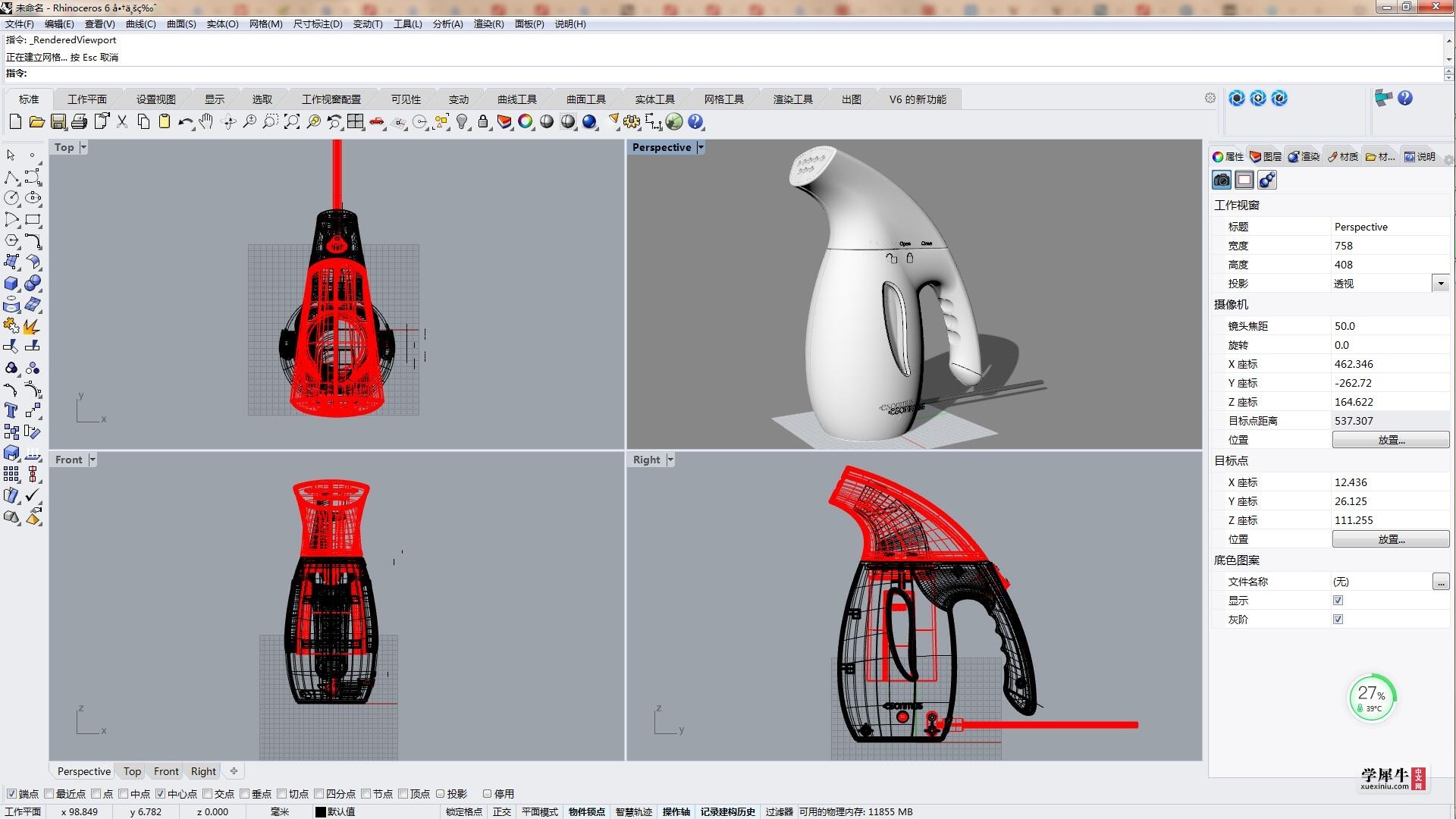Viewport: 1456px width, 819px height.
Task: Select the Polyline tool in the left toolbar
Action: coord(11,177)
